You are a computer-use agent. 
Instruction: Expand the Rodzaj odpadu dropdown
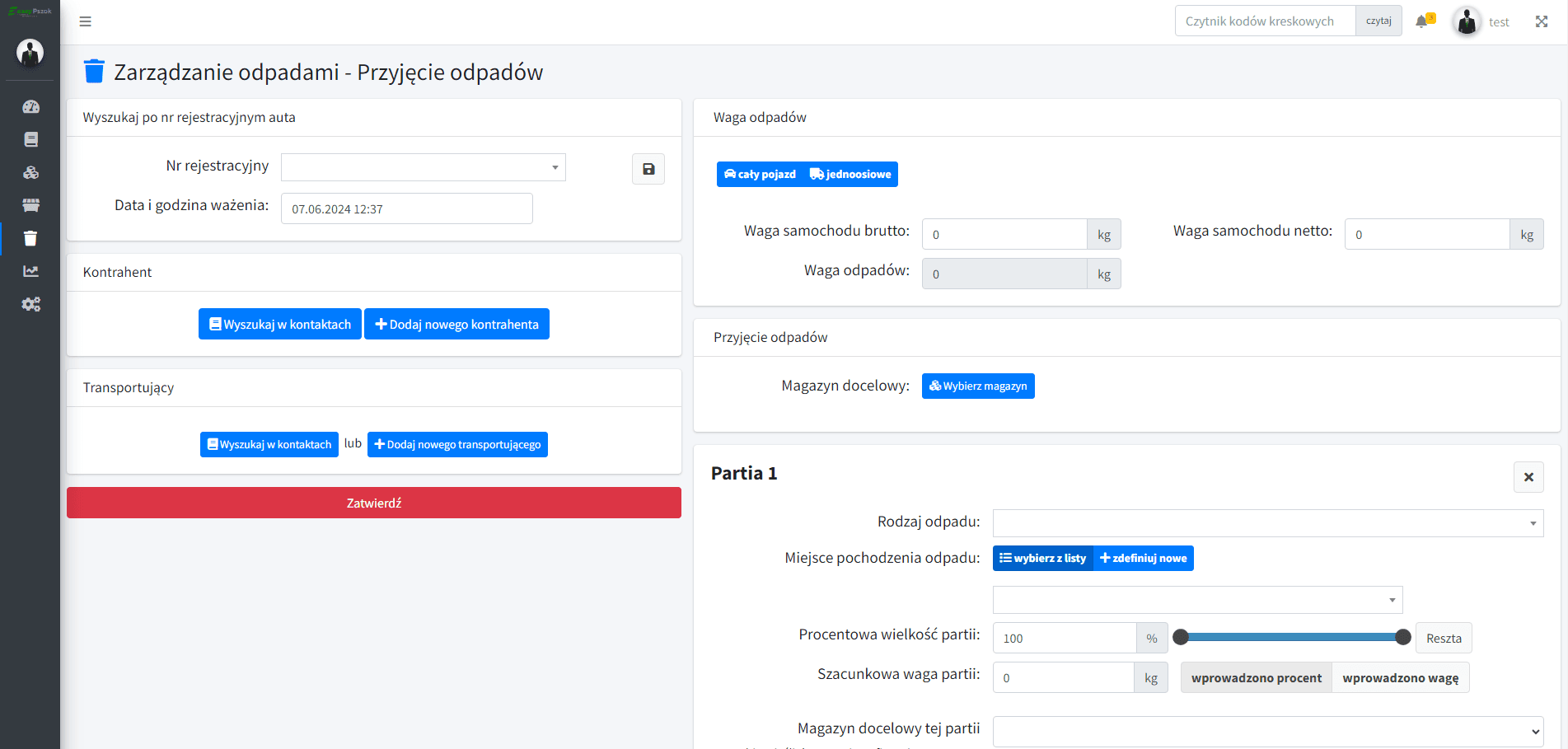[1267, 523]
